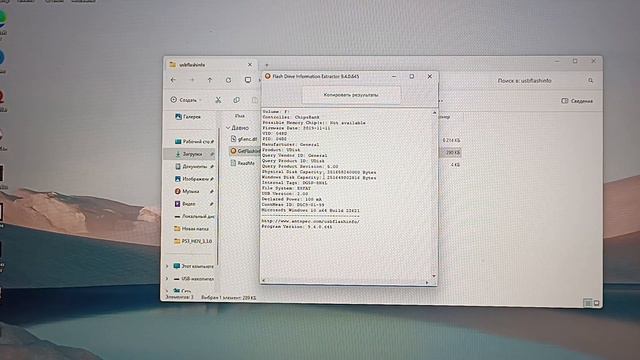Go forward in File Explorer
Viewport: 640px width, 360px height.
(192, 80)
